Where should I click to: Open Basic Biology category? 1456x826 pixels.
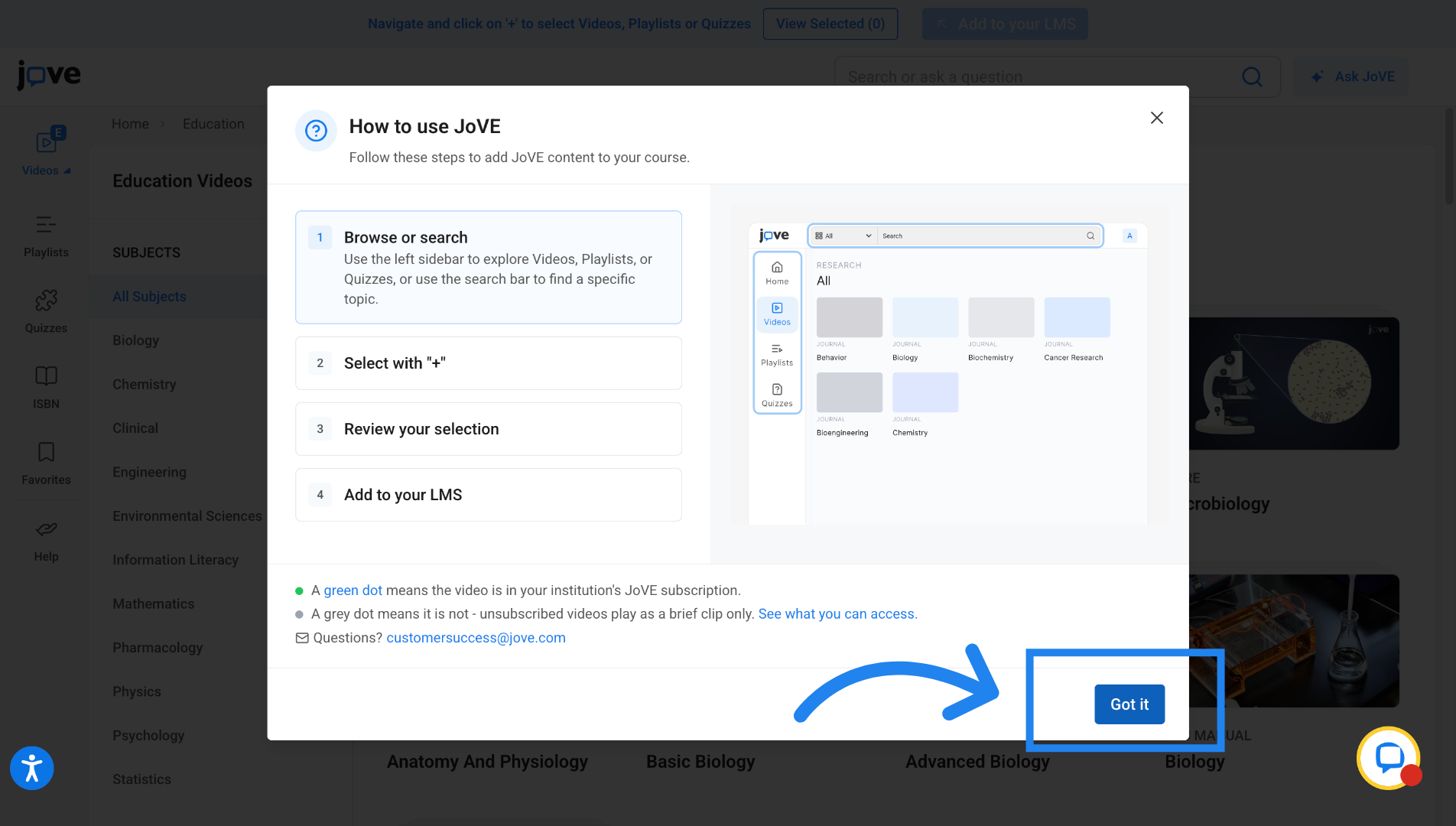[700, 762]
